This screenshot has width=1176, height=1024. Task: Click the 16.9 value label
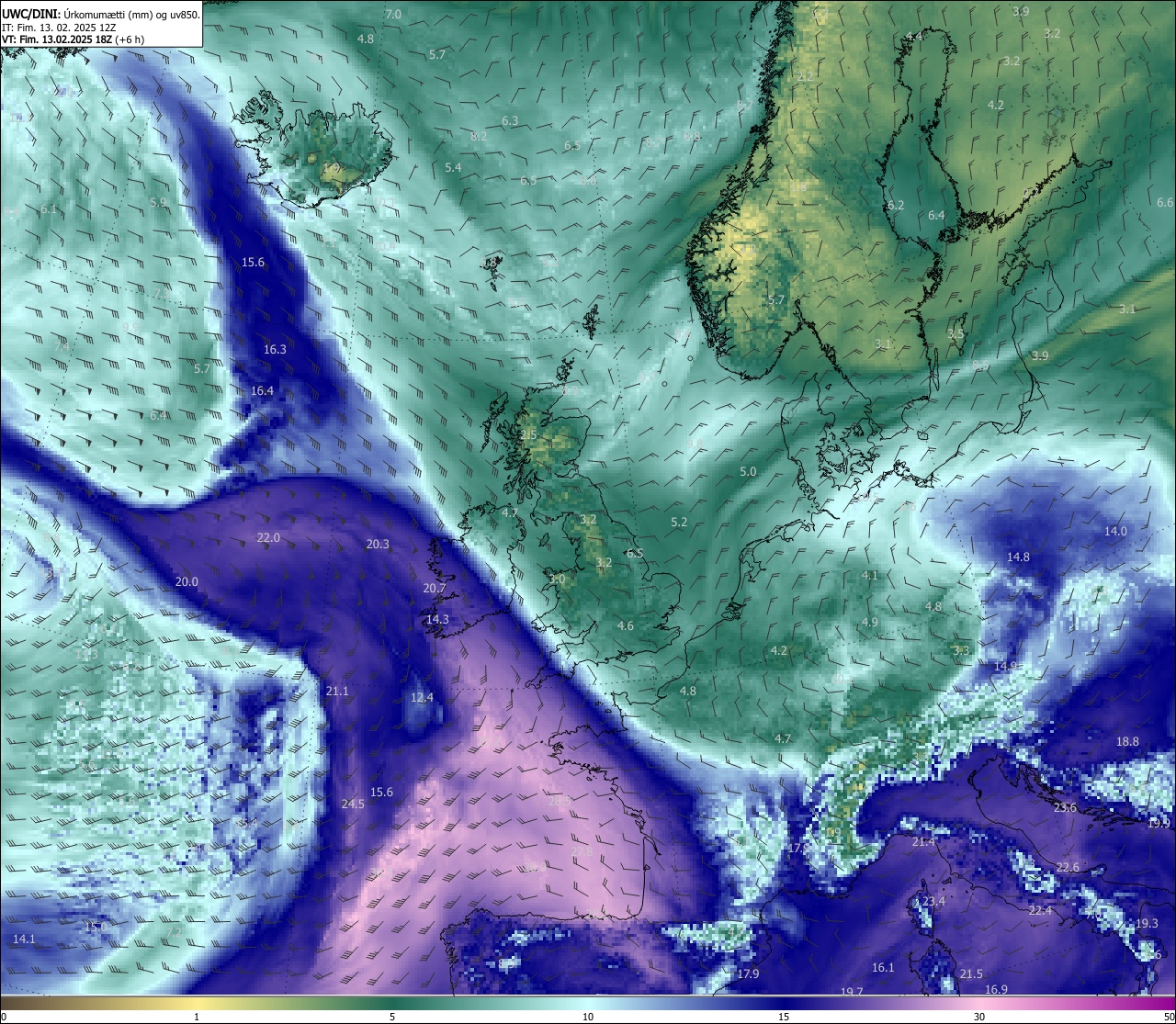(x=996, y=989)
